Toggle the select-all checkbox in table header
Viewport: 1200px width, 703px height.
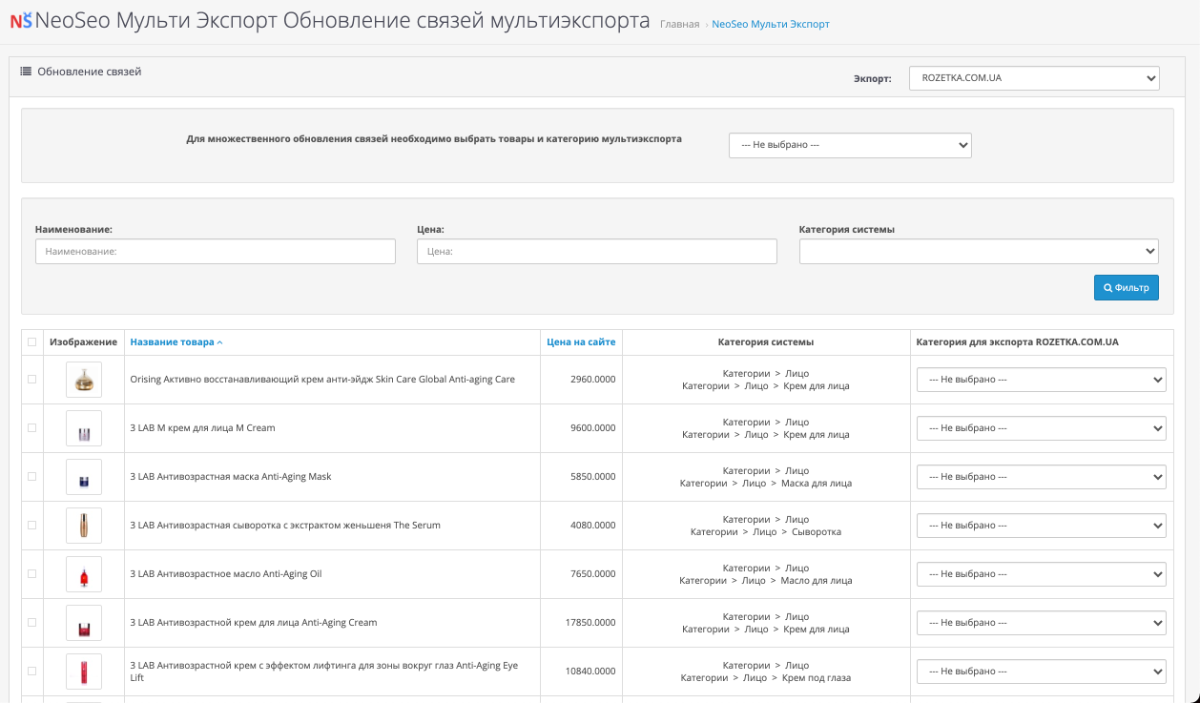pos(32,342)
